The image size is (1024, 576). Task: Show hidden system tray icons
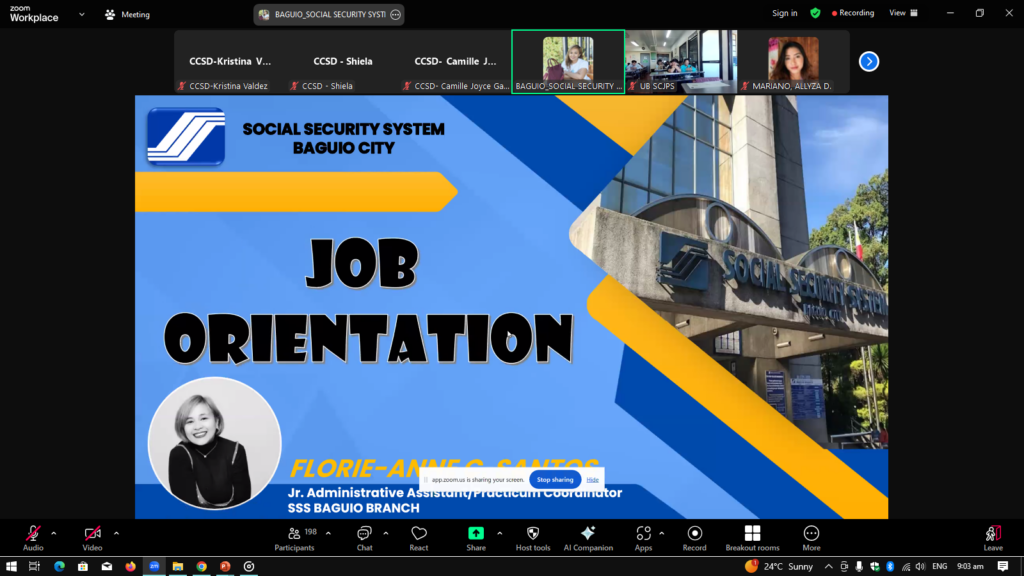click(828, 566)
